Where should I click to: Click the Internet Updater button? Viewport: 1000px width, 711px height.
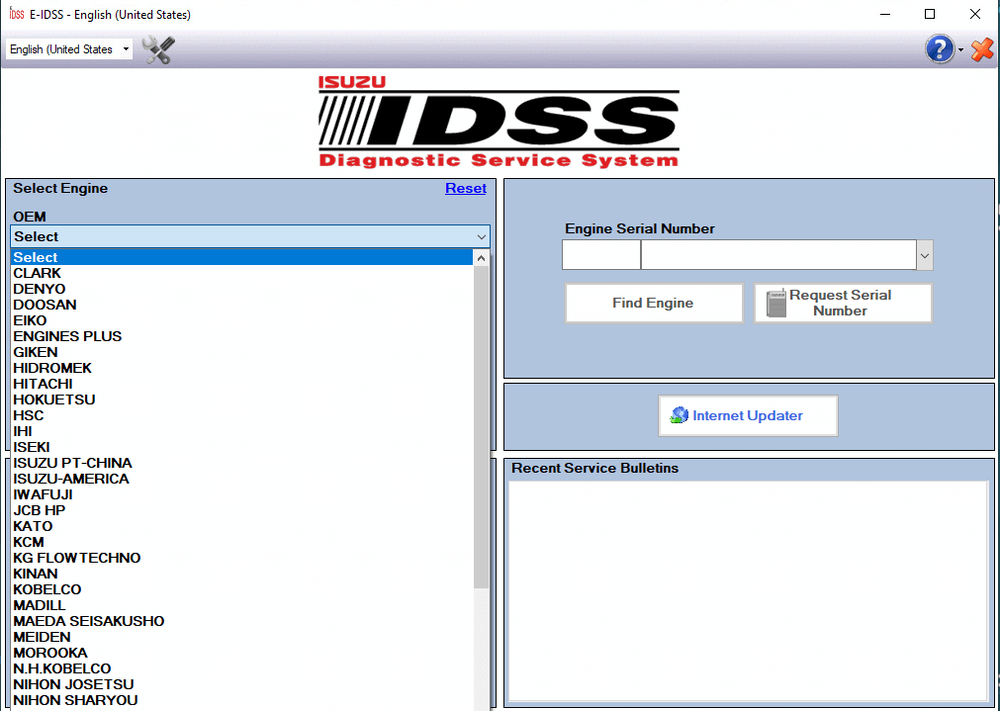[x=747, y=415]
